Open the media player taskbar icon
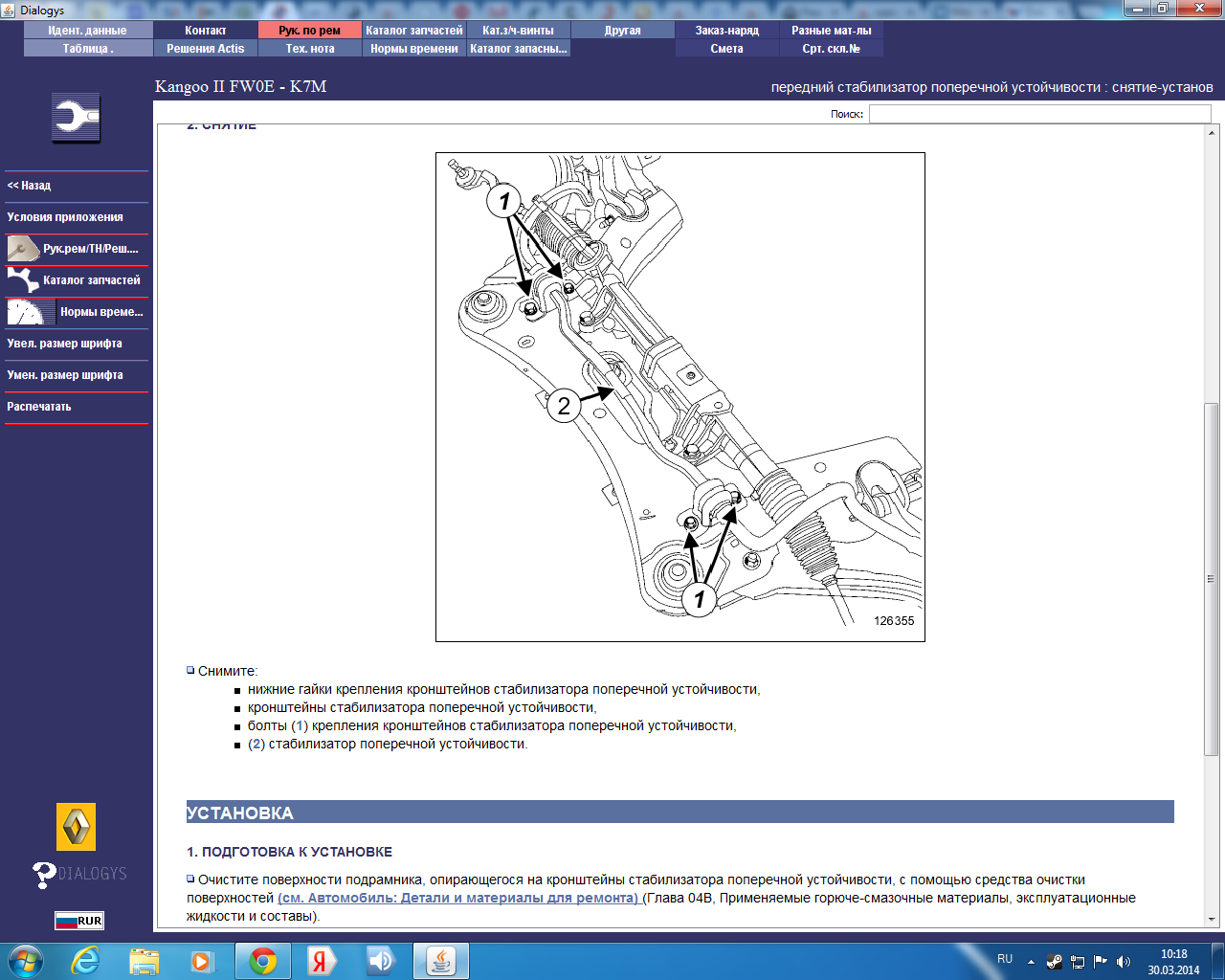The width and height of the screenshot is (1225, 980). [203, 961]
